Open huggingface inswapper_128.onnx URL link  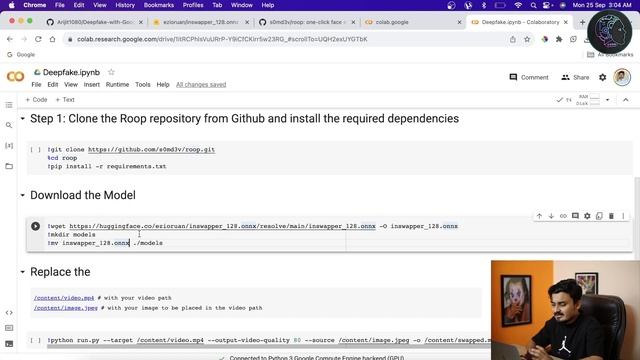222,226
